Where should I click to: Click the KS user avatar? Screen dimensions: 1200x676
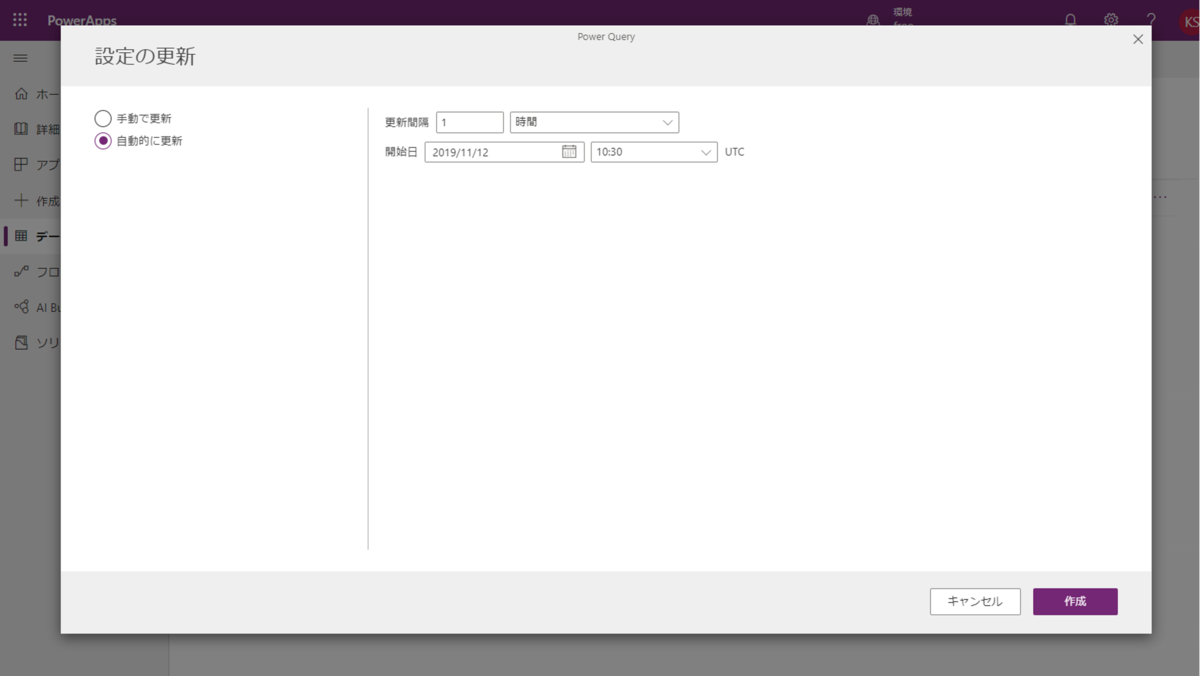click(x=1189, y=22)
